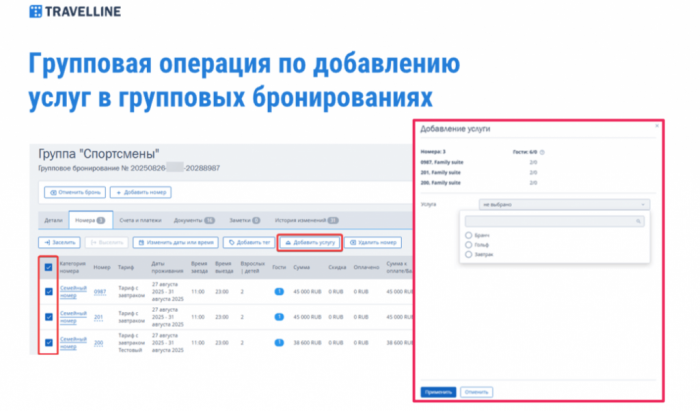Open the guest badge in room 201 row
Viewport: 700px width, 411px height.
pyautogui.click(x=279, y=317)
